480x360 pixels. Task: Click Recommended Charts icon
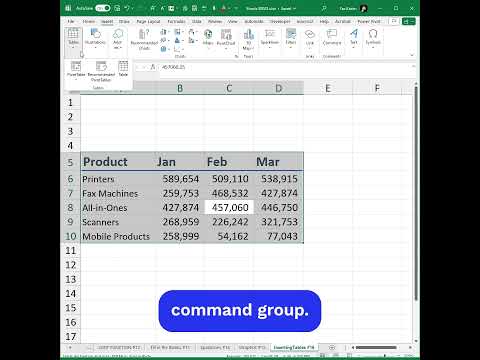click(144, 39)
